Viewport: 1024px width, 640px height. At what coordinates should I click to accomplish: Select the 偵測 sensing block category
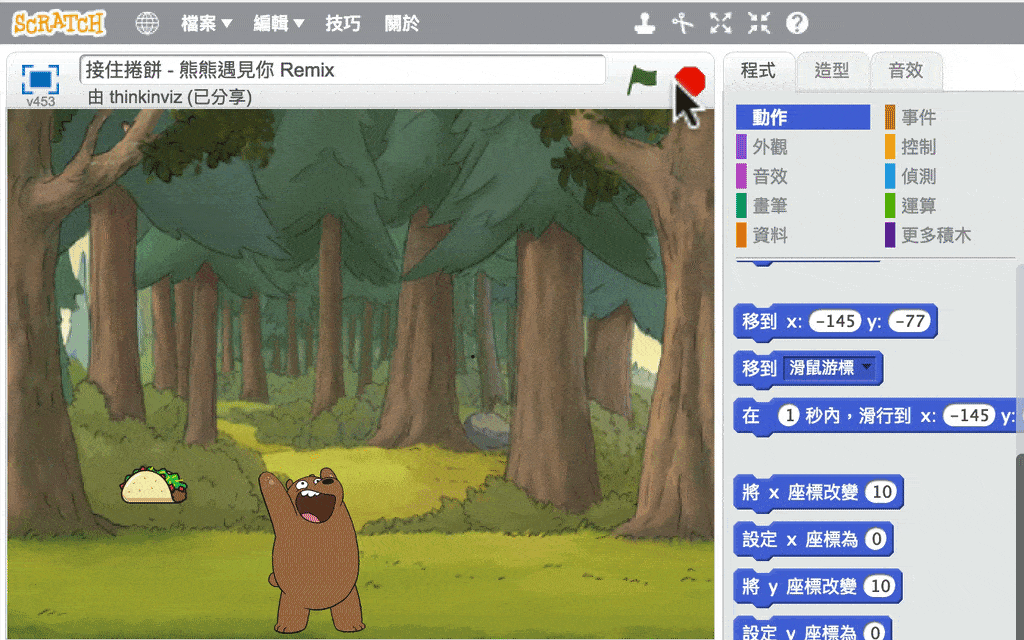[918, 176]
